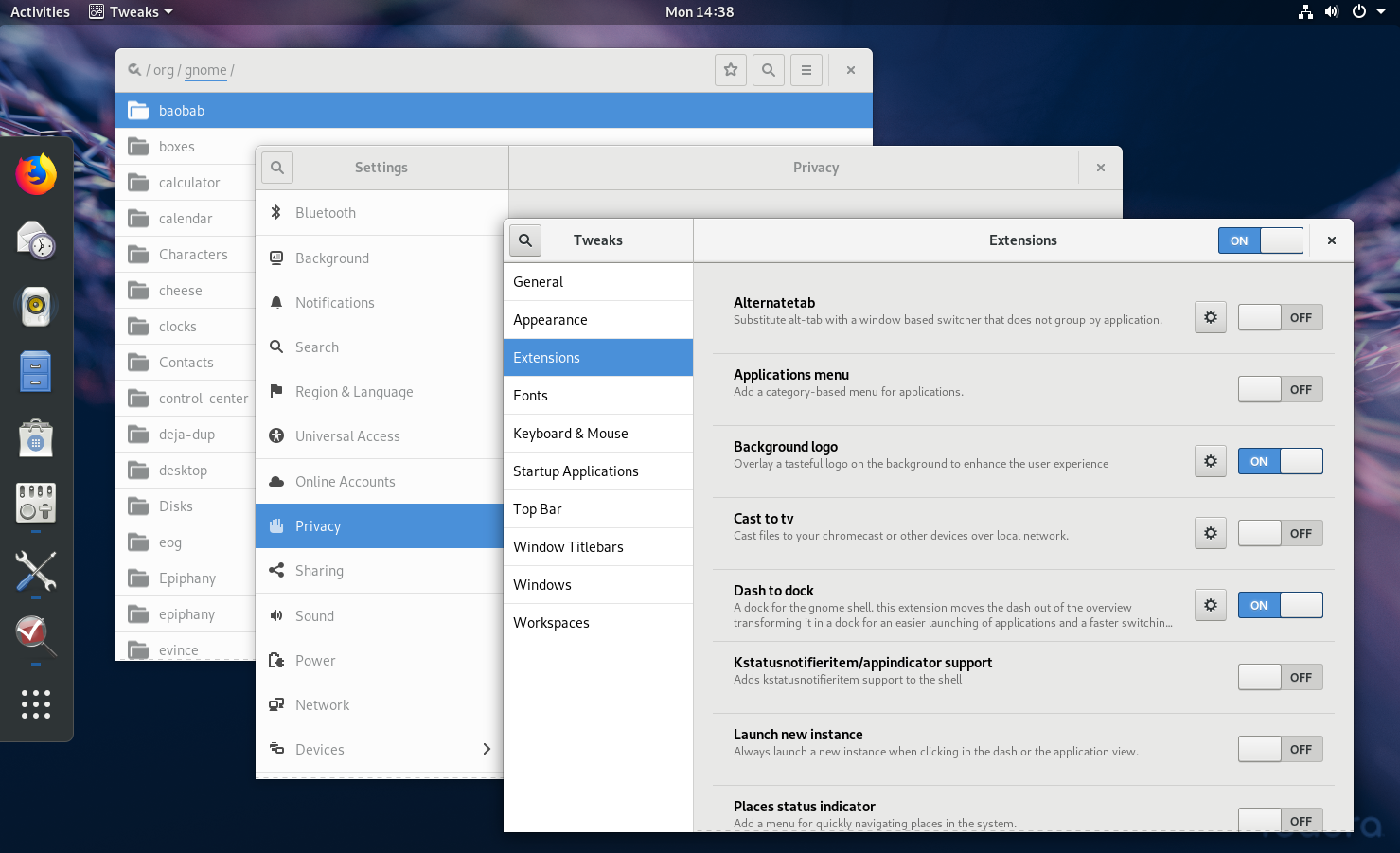Click the baobab folder icon
The width and height of the screenshot is (1400, 853).
point(138,111)
